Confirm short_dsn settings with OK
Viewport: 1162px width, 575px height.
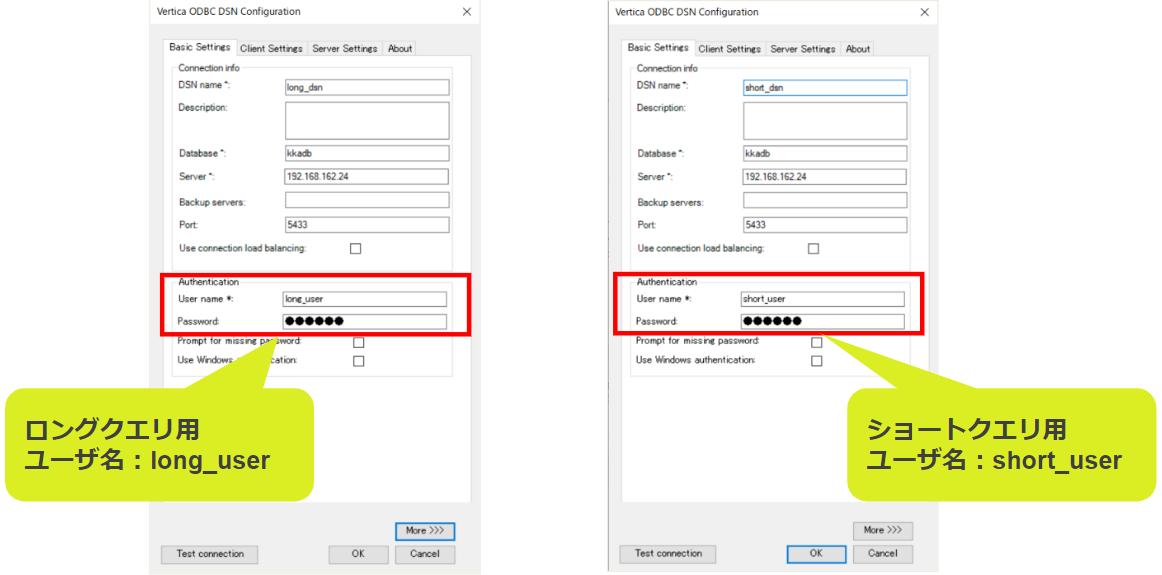(816, 554)
